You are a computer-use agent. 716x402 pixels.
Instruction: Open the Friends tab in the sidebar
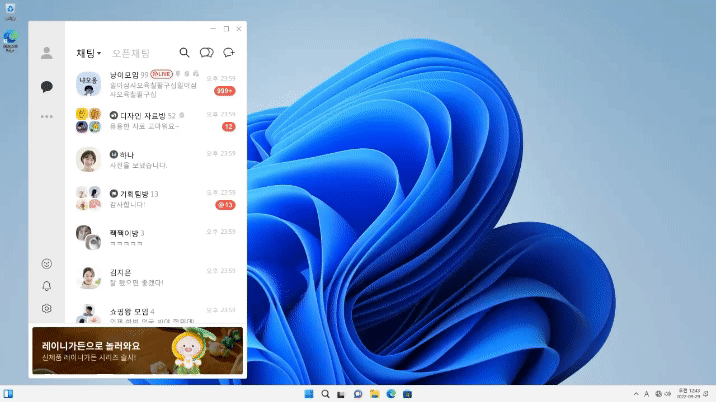coord(46,53)
